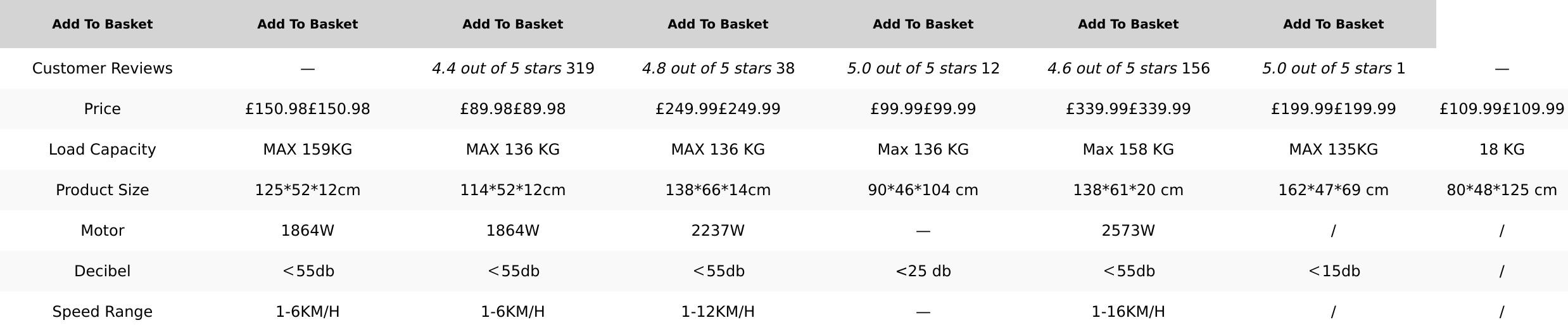Image resolution: width=1568 pixels, height=332 pixels.
Task: Add the £89.98 product to basket
Action: pos(512,24)
